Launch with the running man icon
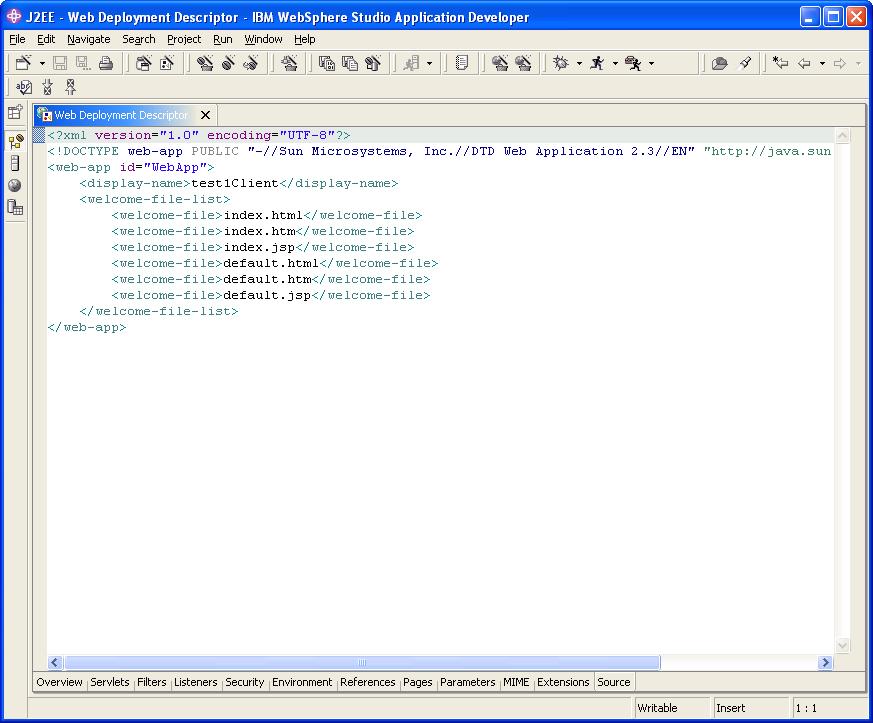The width and height of the screenshot is (873, 723). (597, 63)
